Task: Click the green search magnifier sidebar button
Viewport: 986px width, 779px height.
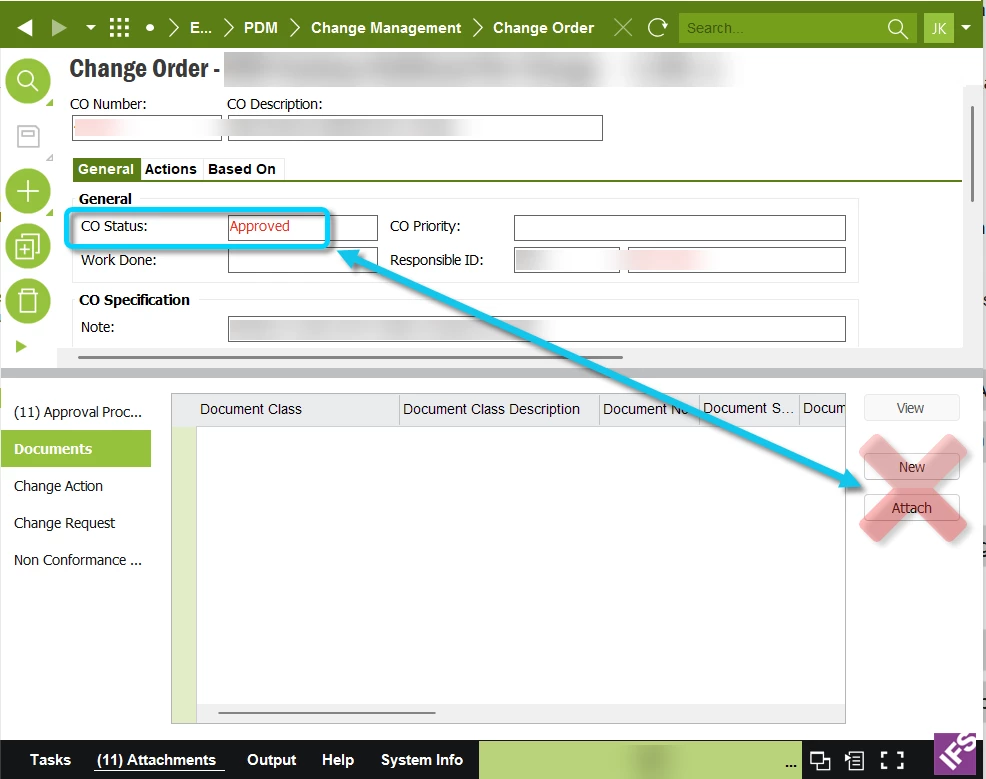Action: point(28,81)
